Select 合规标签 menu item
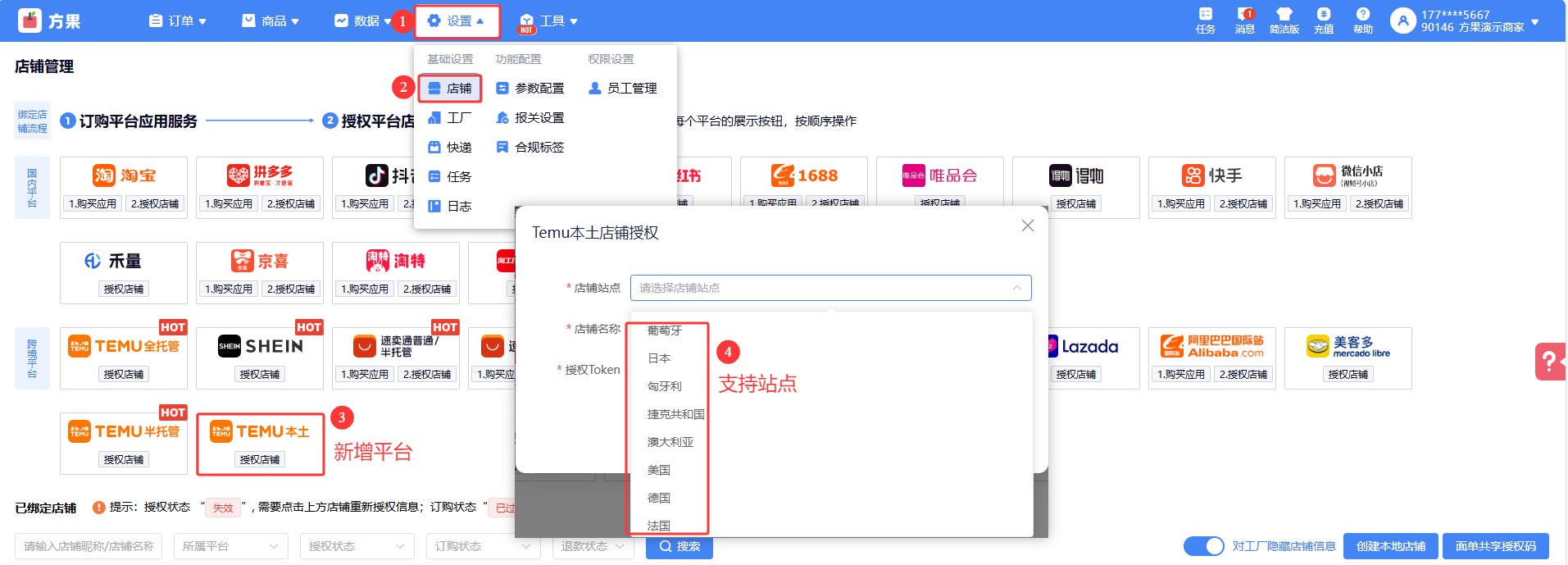 [x=530, y=148]
